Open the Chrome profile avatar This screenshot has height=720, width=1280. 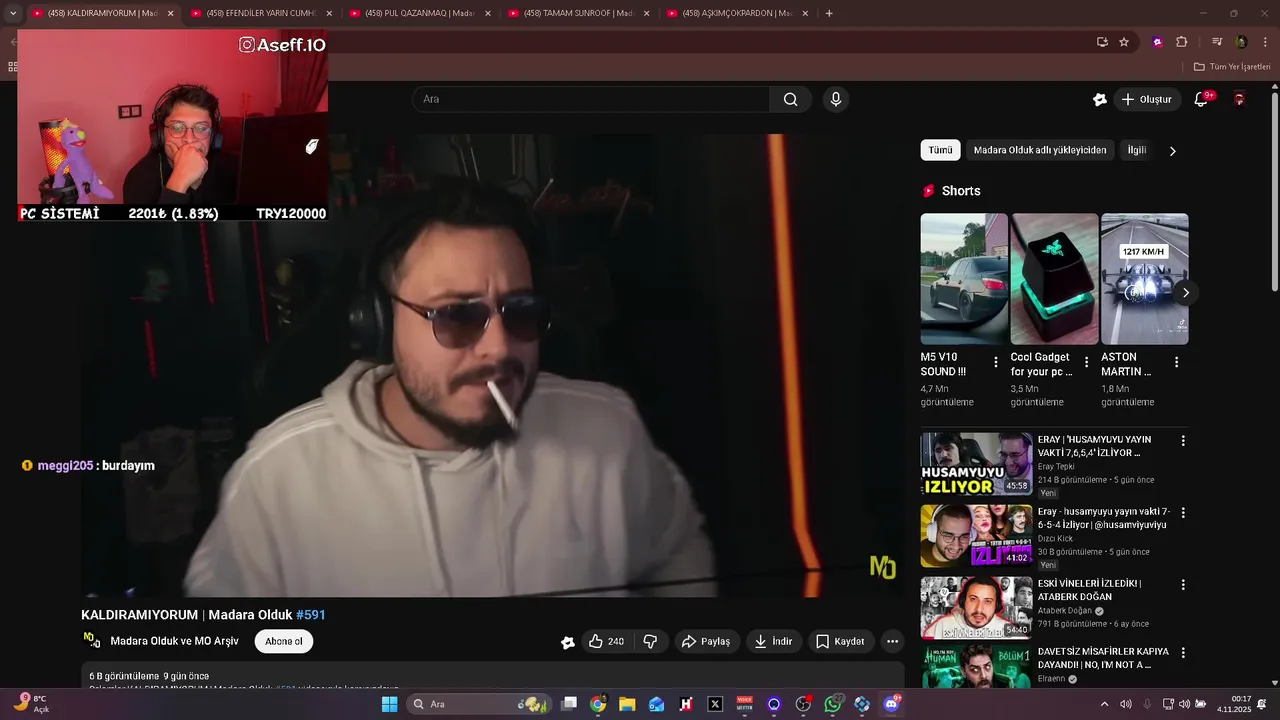tap(1241, 42)
